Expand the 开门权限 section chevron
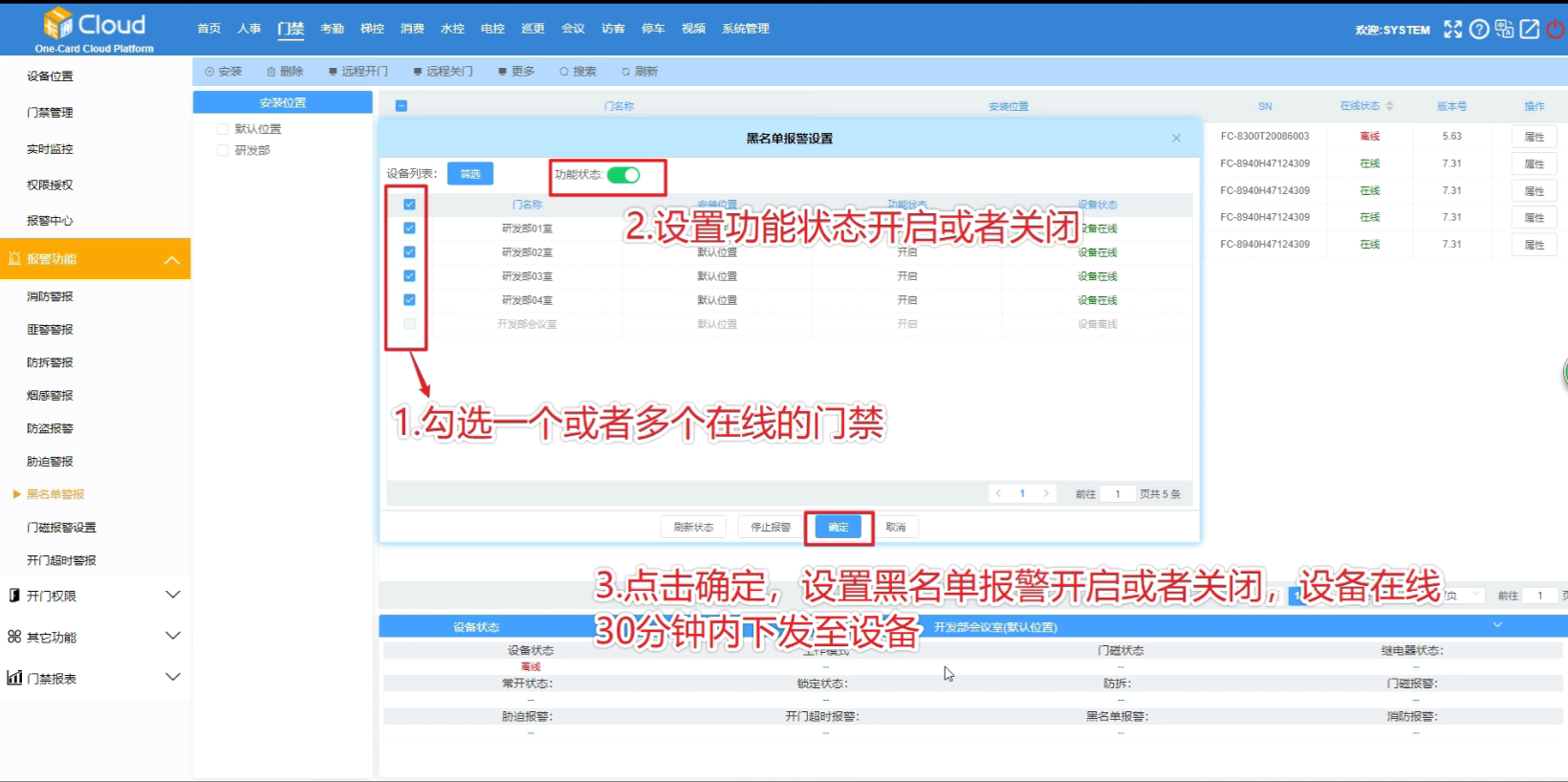The width and height of the screenshot is (1568, 782). coord(173,595)
